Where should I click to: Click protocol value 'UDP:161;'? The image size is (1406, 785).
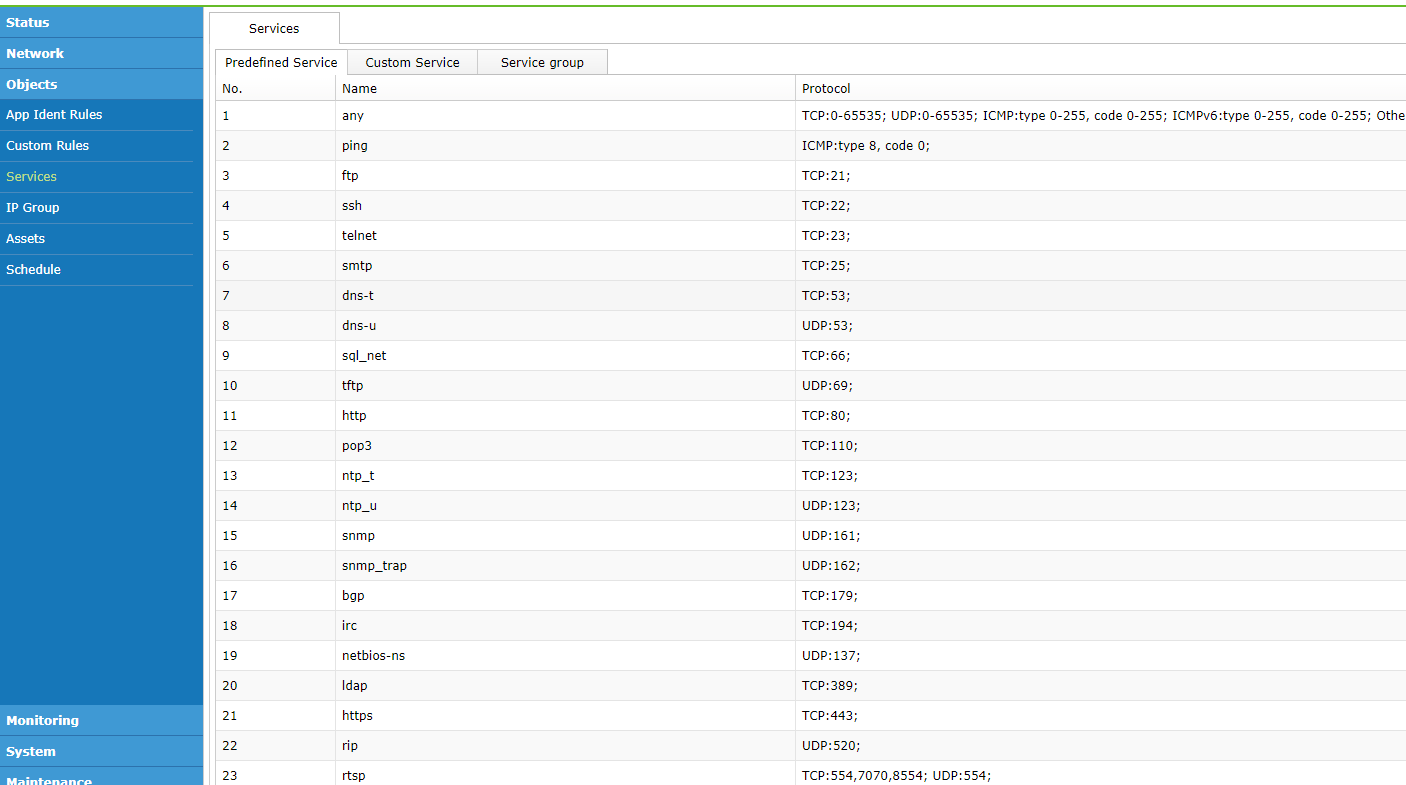831,536
